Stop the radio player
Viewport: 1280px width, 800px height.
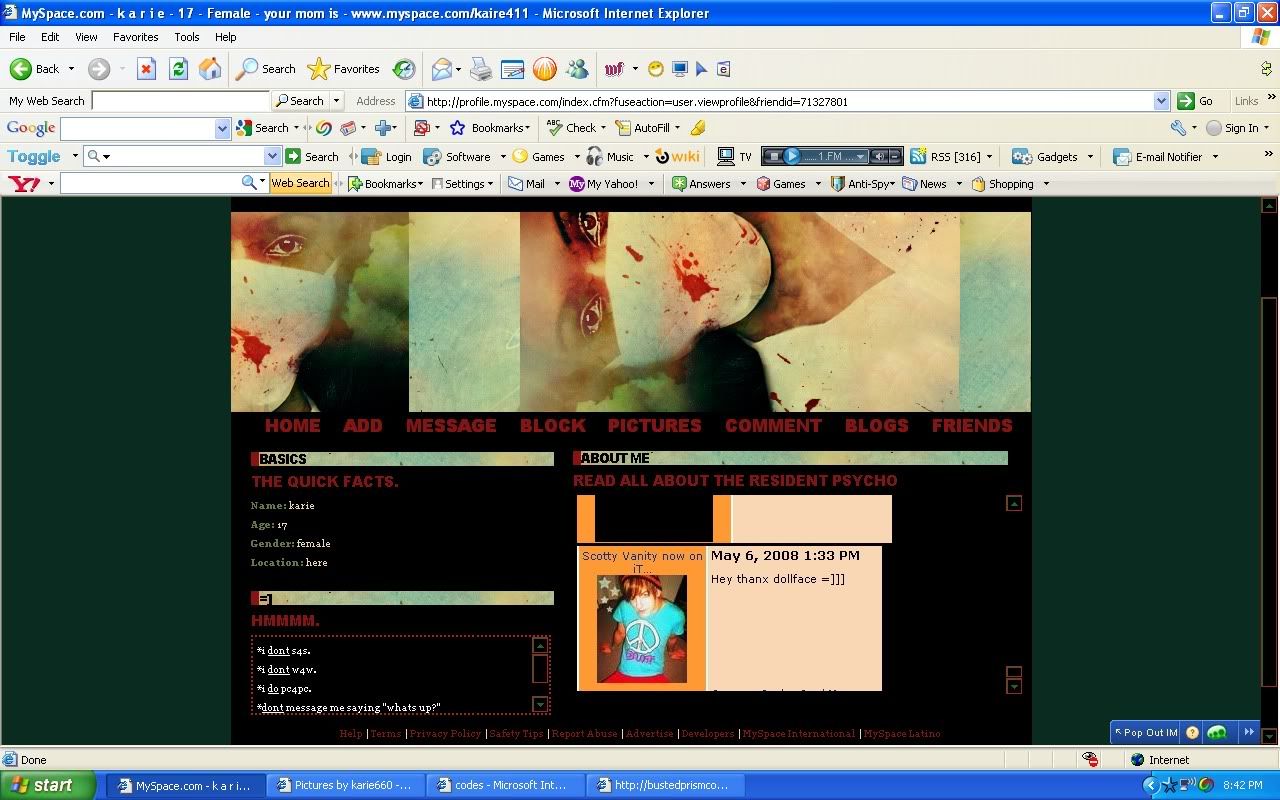(x=773, y=156)
